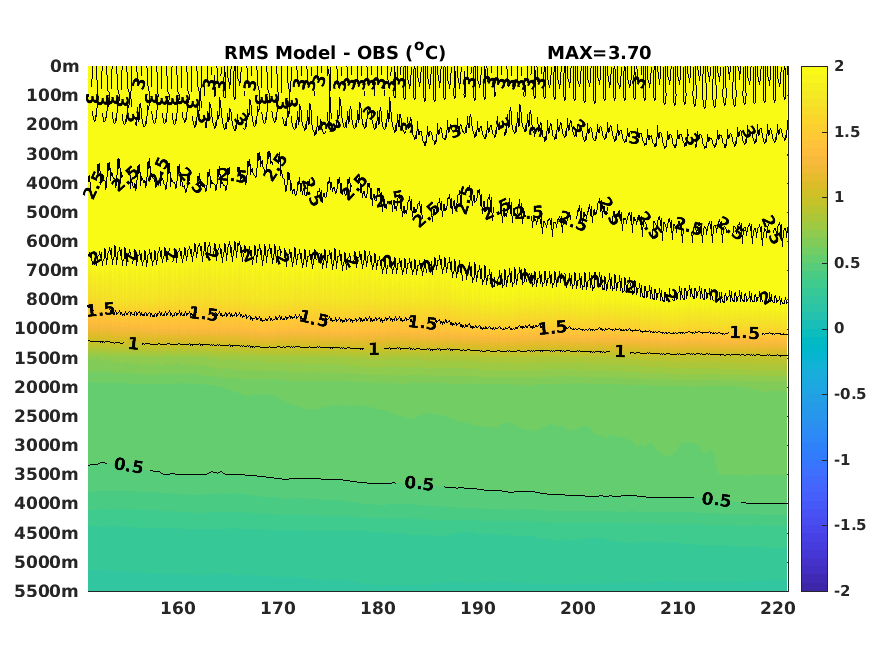Viewport: 875px width, 656px height.
Task: Click the '2000m' depth axis label
Action: point(47,387)
